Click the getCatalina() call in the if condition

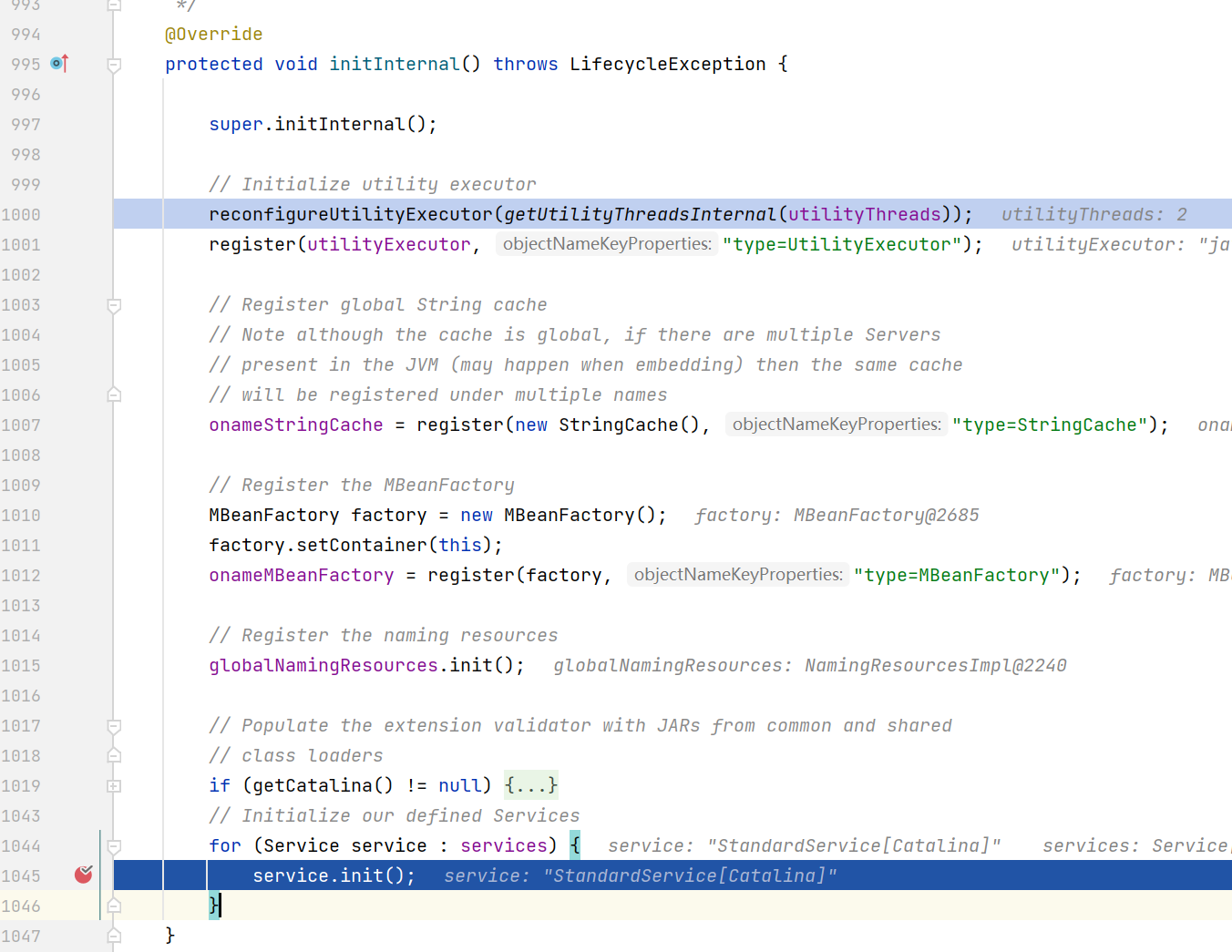pyautogui.click(x=323, y=785)
